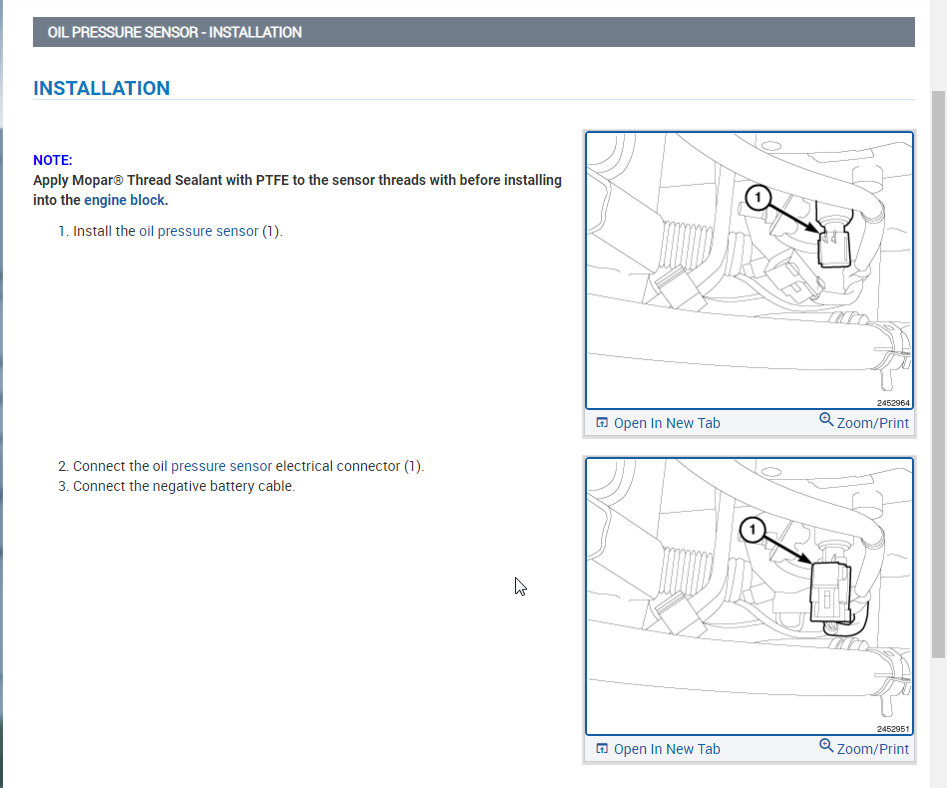Click open-in-new-tab icon under diagram 2452964
The width and height of the screenshot is (947, 788).
click(x=602, y=423)
